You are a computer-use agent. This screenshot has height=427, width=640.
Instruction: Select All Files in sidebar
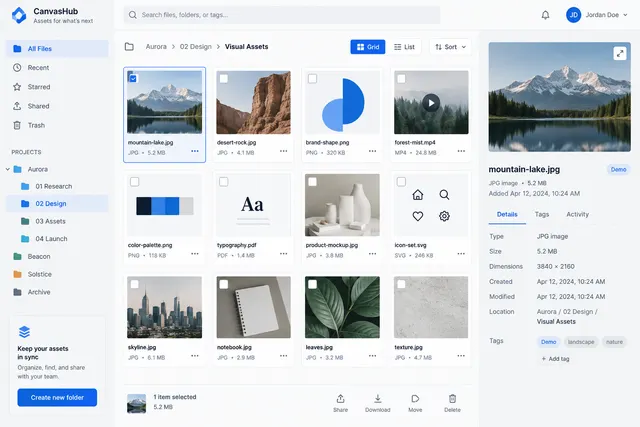click(x=57, y=49)
